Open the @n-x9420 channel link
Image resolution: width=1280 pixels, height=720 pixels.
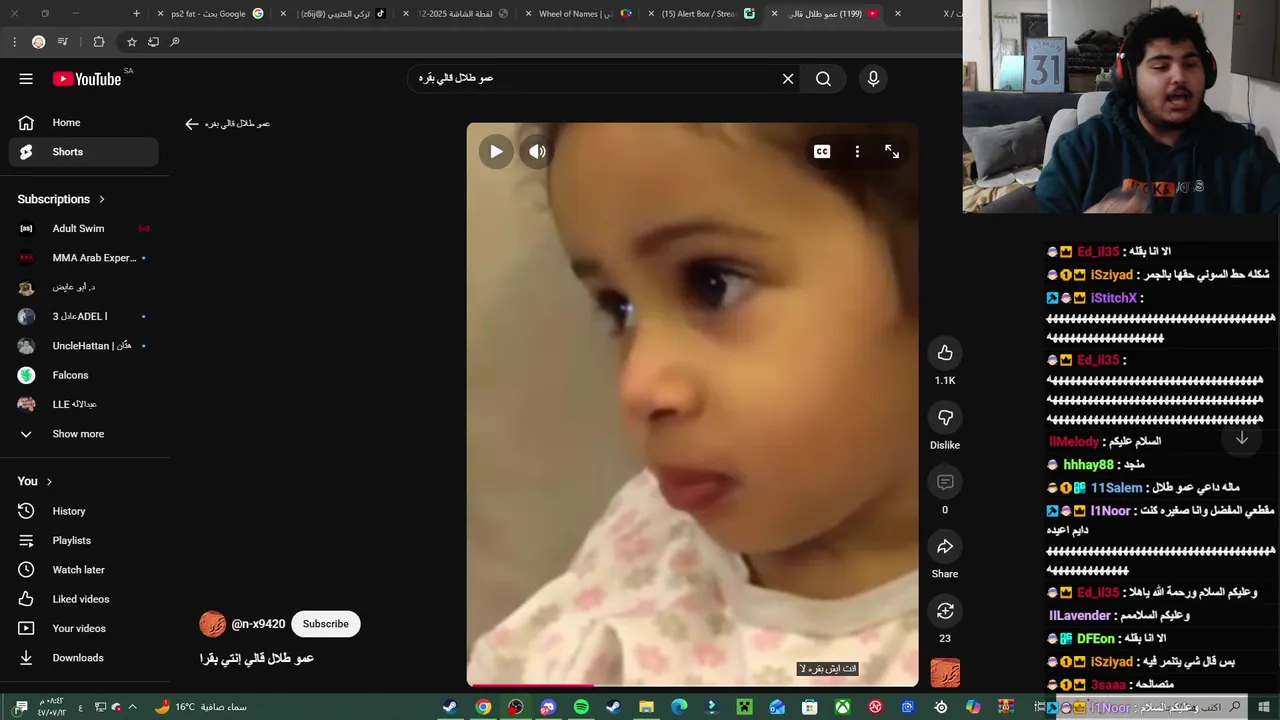258,624
